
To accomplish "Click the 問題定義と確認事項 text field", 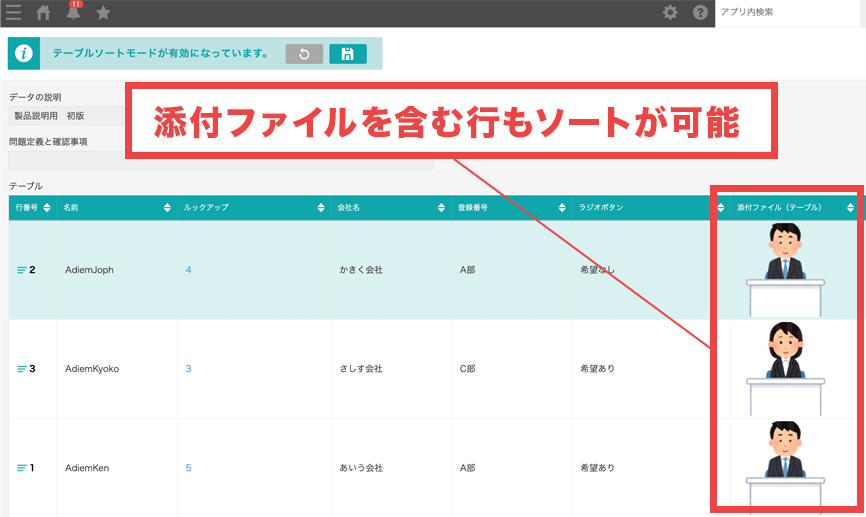I will tap(220, 160).
